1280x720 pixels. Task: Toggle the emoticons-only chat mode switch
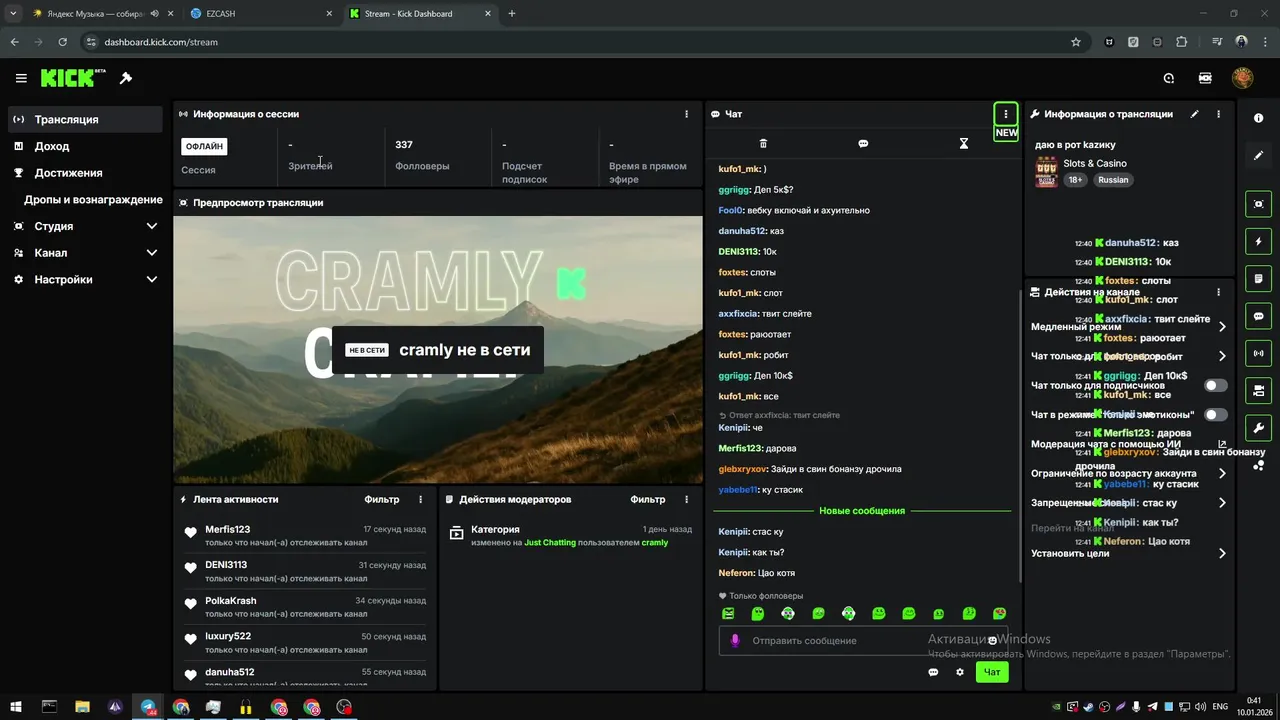[1216, 414]
